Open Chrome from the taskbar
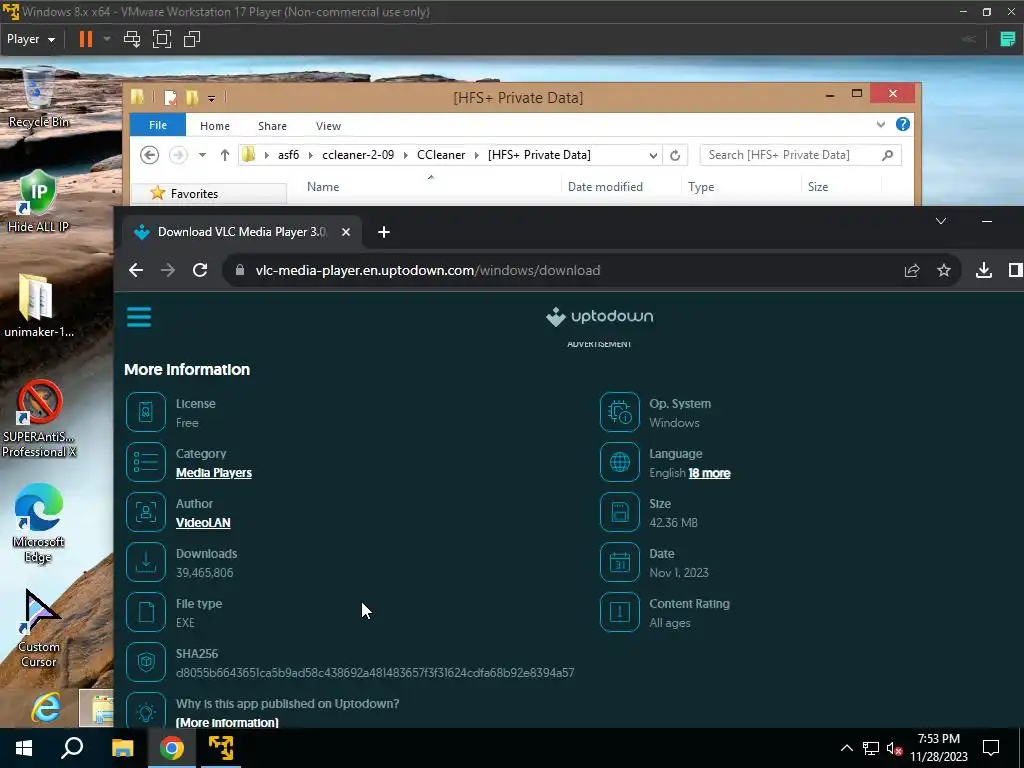The image size is (1024, 768). [172, 748]
